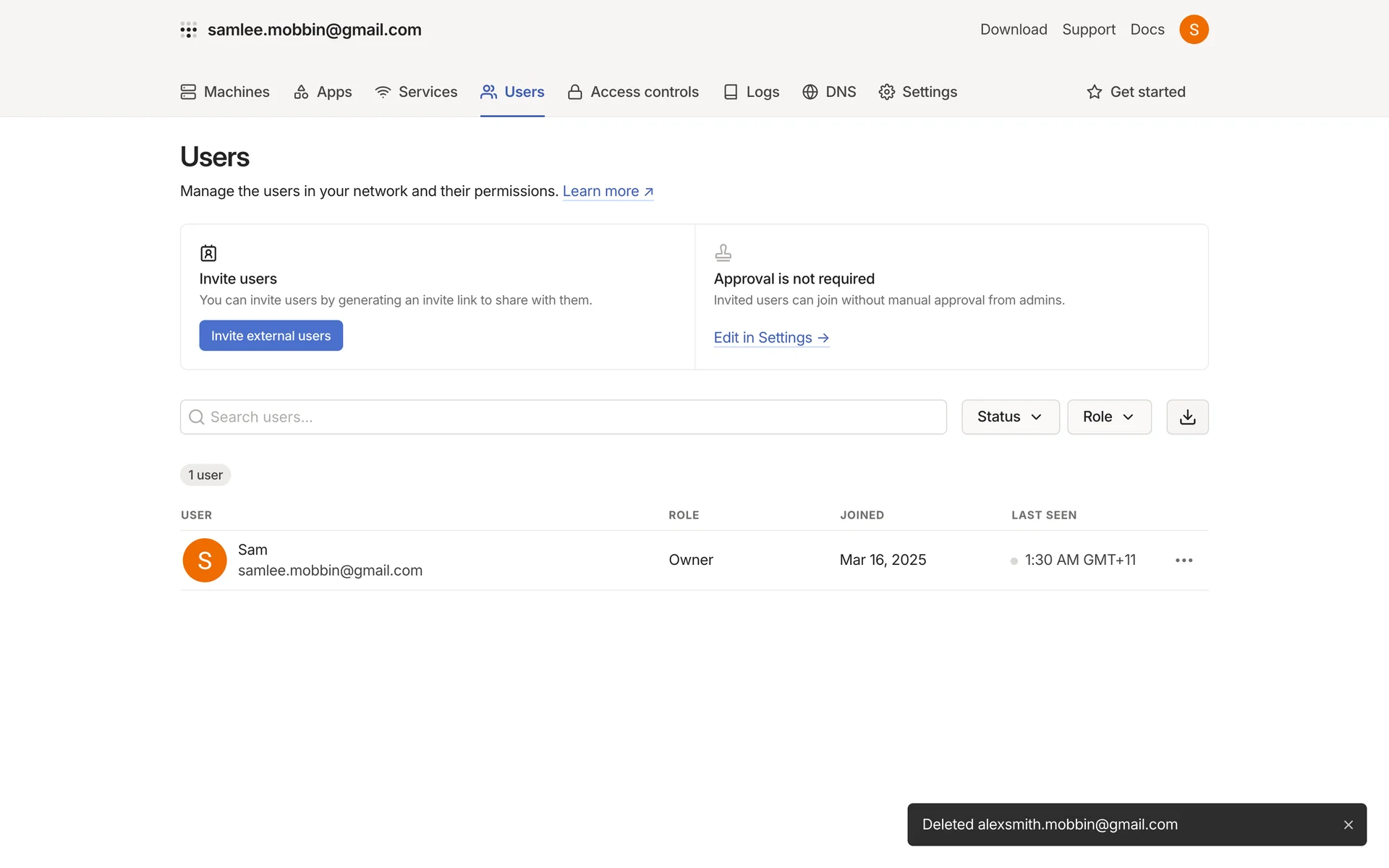Click Sam's orange avatar in the table
The width and height of the screenshot is (1389, 868).
coord(204,560)
